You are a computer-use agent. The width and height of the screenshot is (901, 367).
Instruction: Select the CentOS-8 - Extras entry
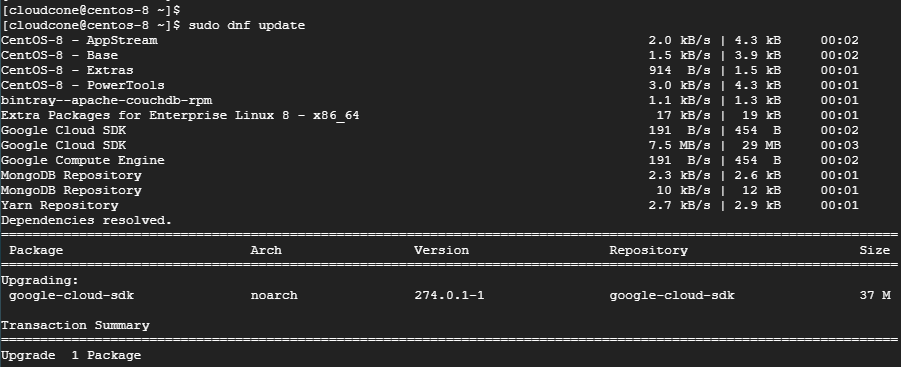click(67, 70)
